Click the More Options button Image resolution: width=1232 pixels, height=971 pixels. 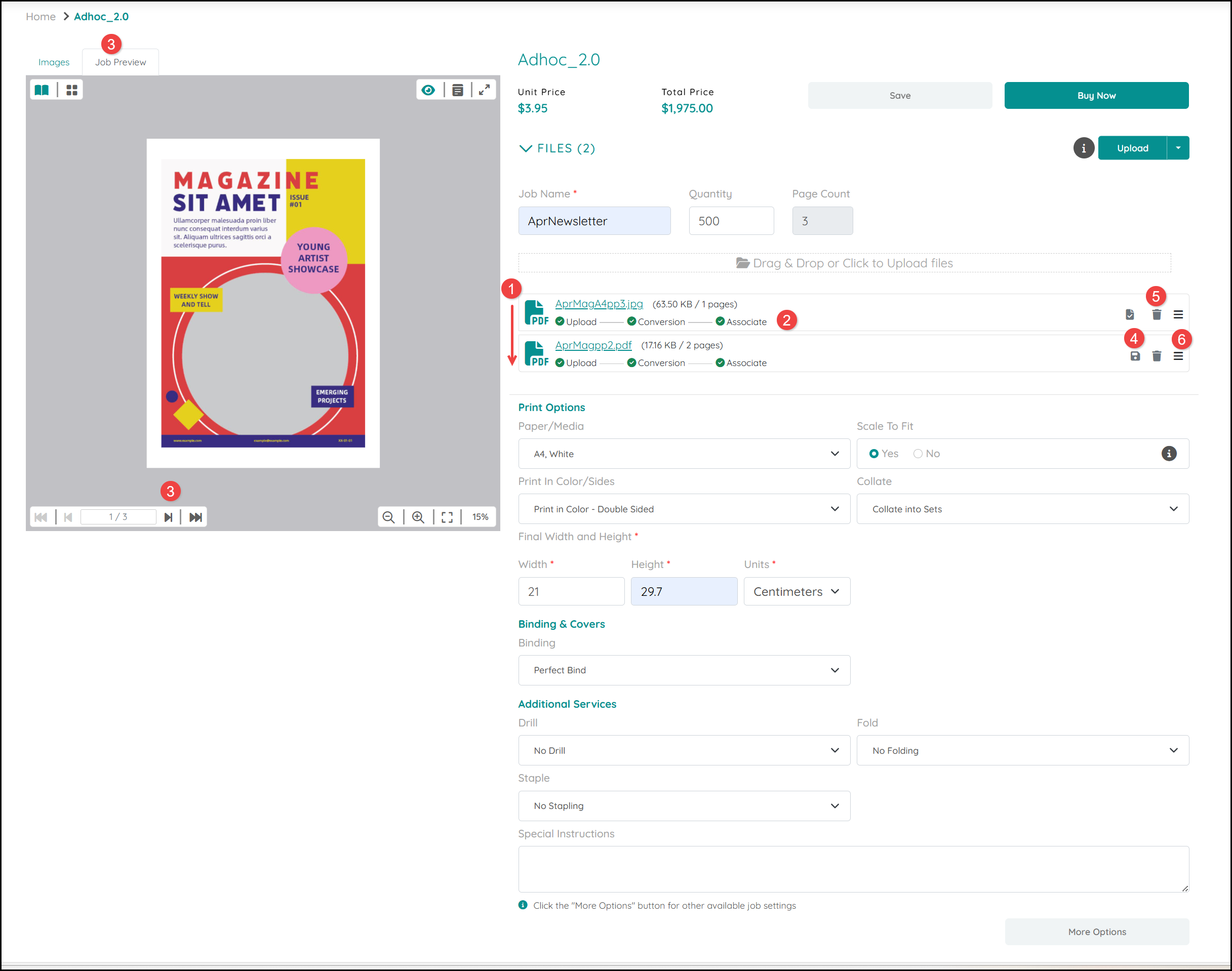pyautogui.click(x=1097, y=932)
